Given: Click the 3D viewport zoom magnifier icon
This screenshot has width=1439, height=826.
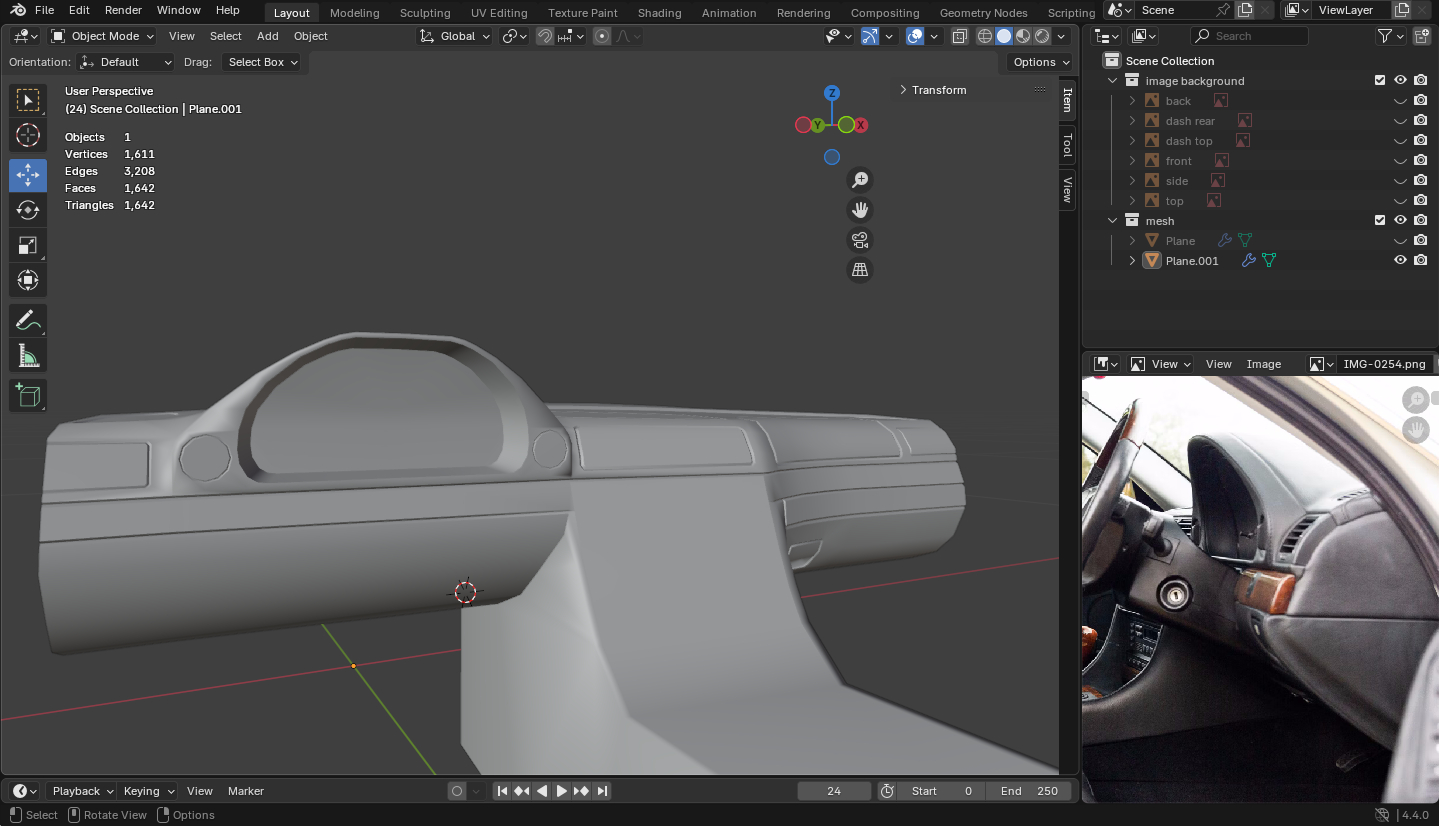Looking at the screenshot, I should click(x=859, y=180).
